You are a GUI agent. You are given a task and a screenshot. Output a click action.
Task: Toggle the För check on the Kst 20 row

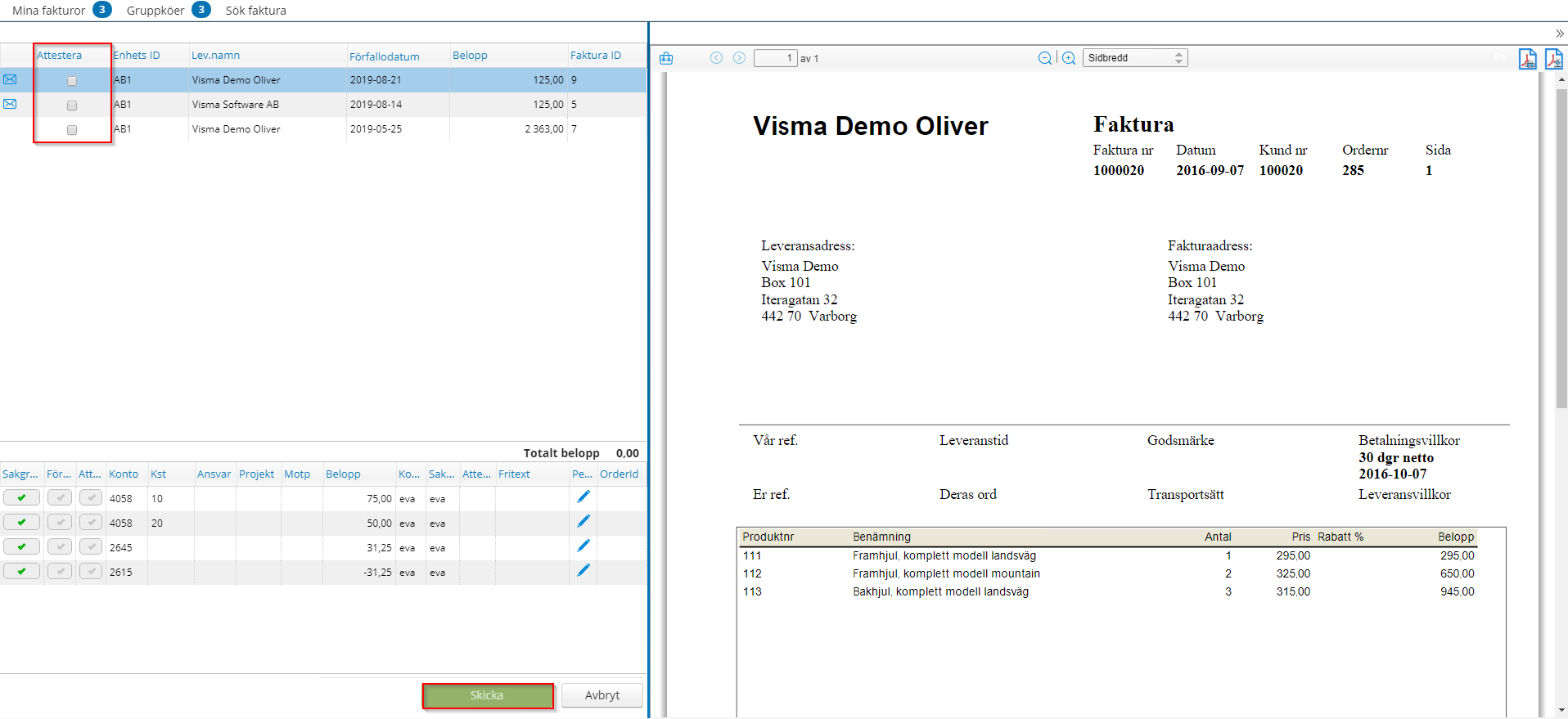point(60,522)
